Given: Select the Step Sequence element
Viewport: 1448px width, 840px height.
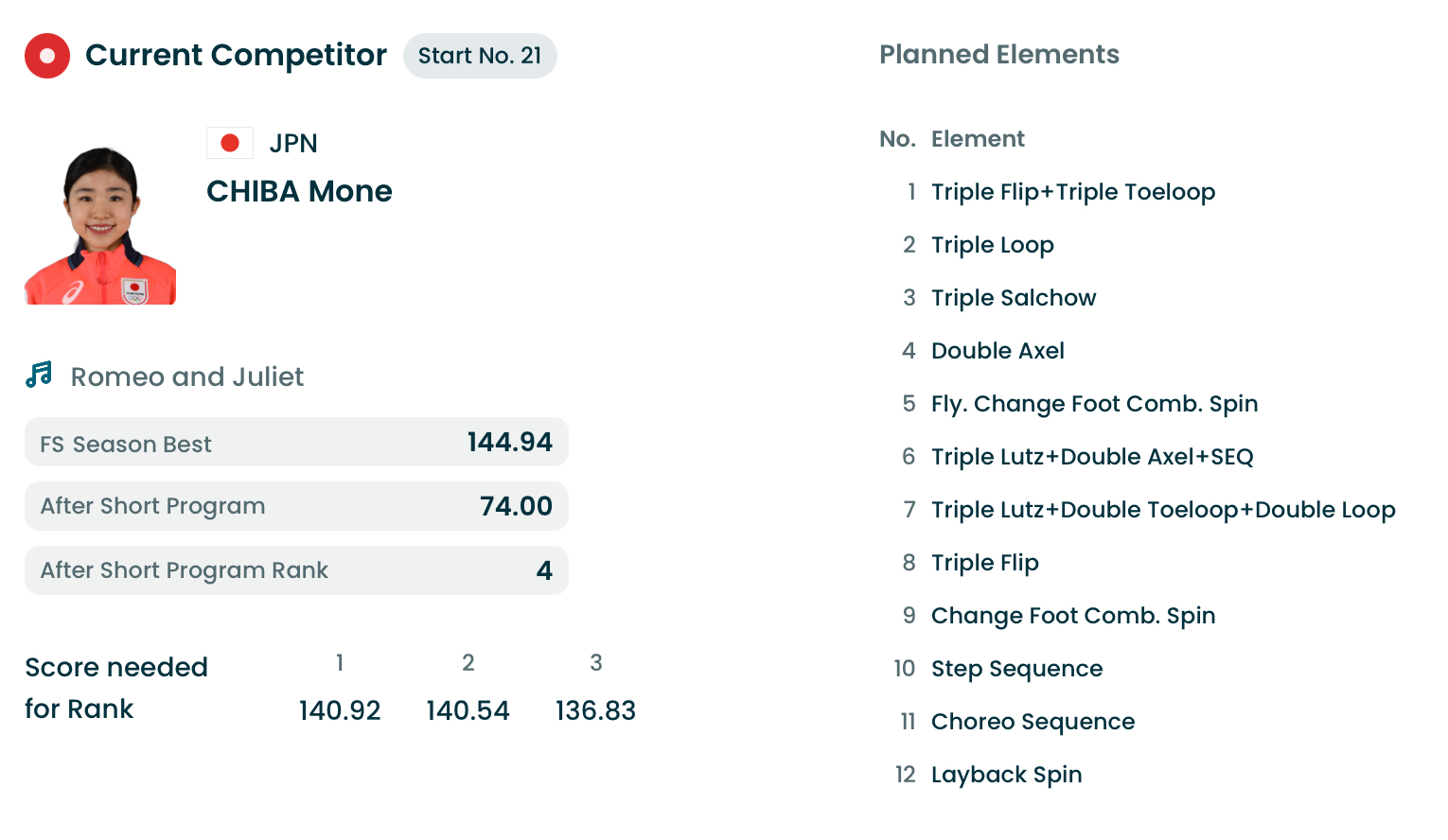Looking at the screenshot, I should tap(1016, 669).
